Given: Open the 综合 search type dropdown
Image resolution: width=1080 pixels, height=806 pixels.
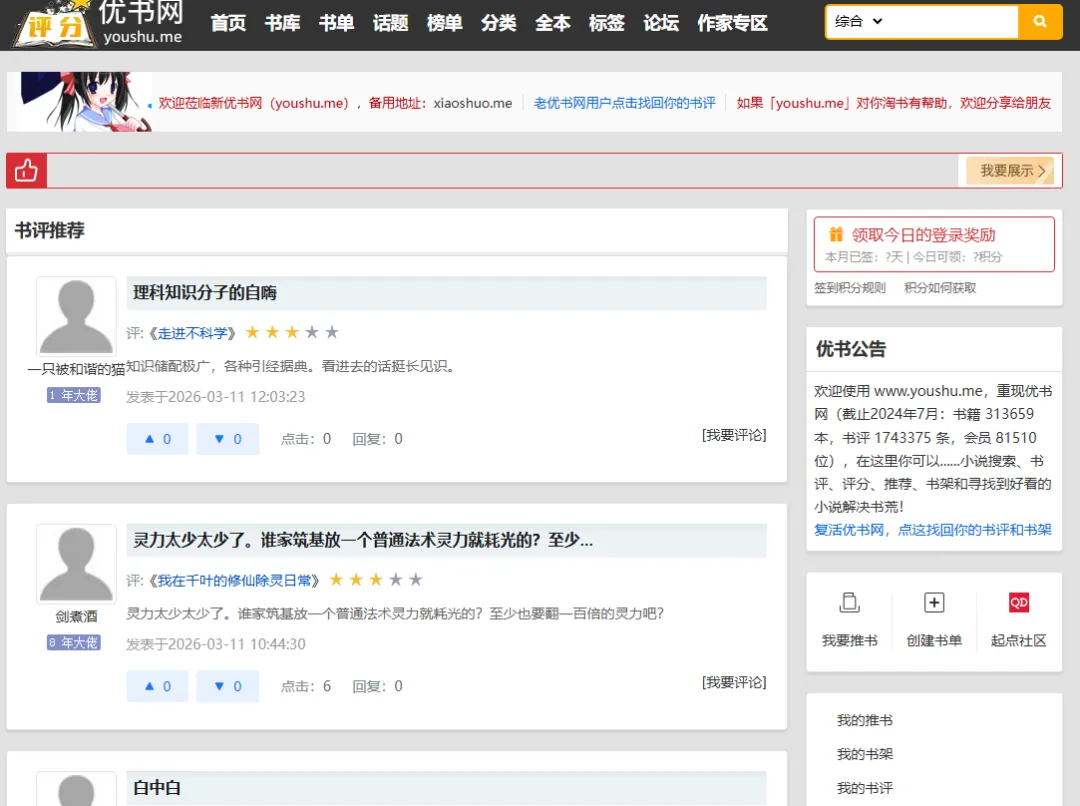Looking at the screenshot, I should [x=858, y=21].
